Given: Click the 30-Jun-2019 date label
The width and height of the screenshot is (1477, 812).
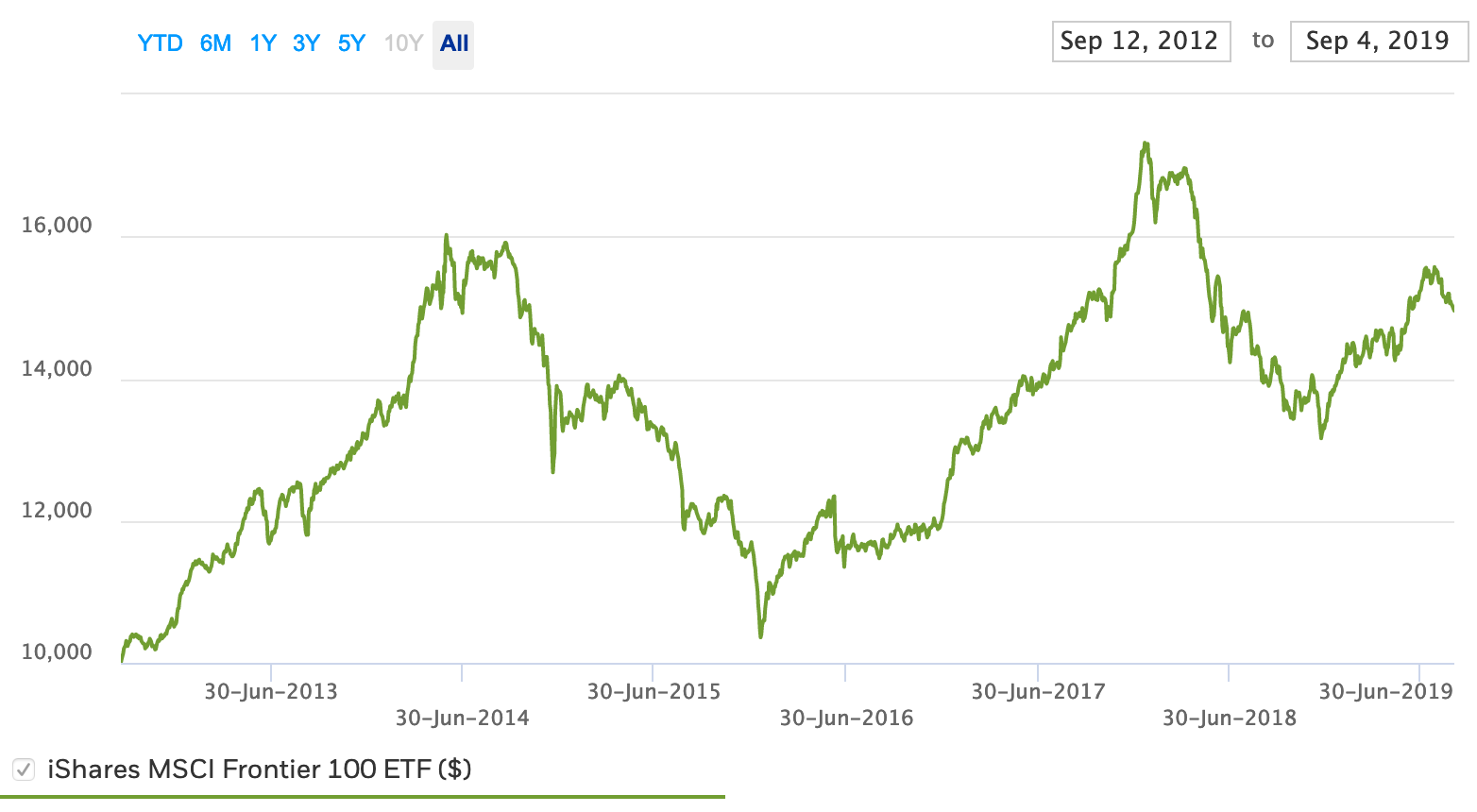Looking at the screenshot, I should tap(1385, 692).
